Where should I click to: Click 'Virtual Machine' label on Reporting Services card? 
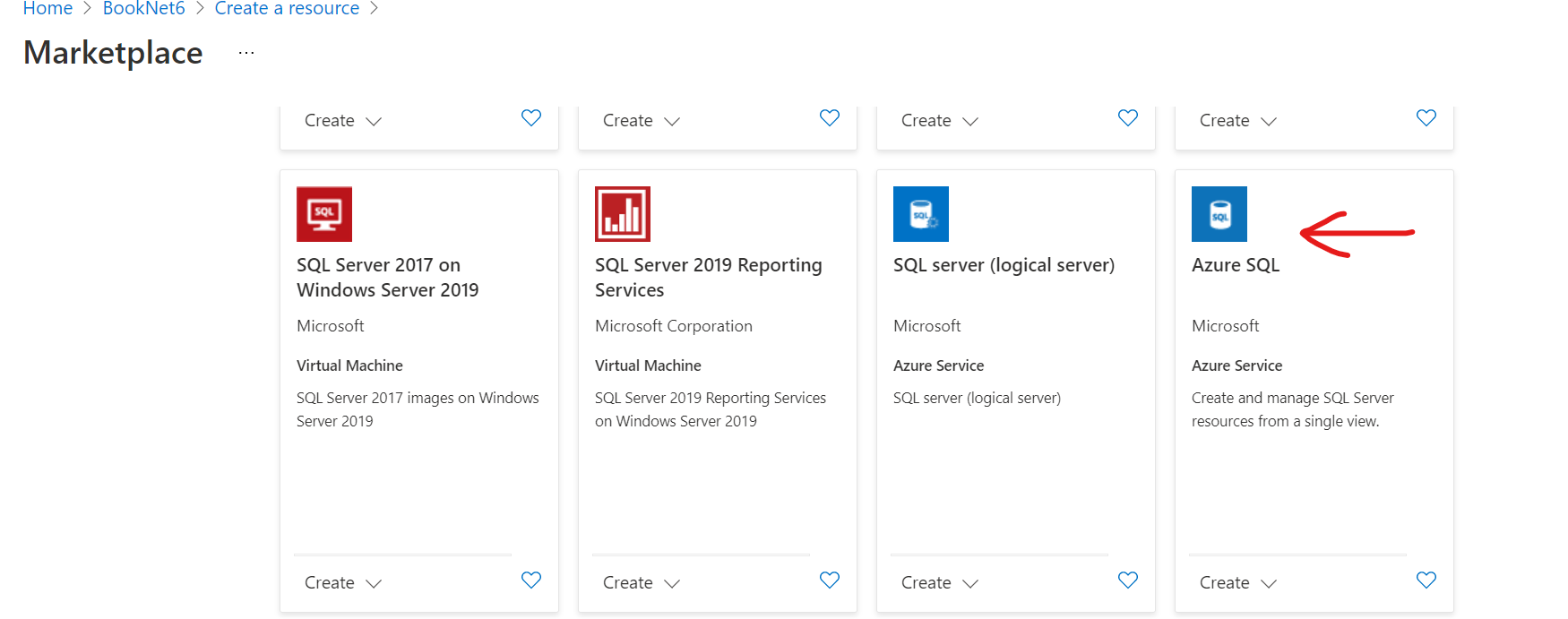click(x=648, y=365)
